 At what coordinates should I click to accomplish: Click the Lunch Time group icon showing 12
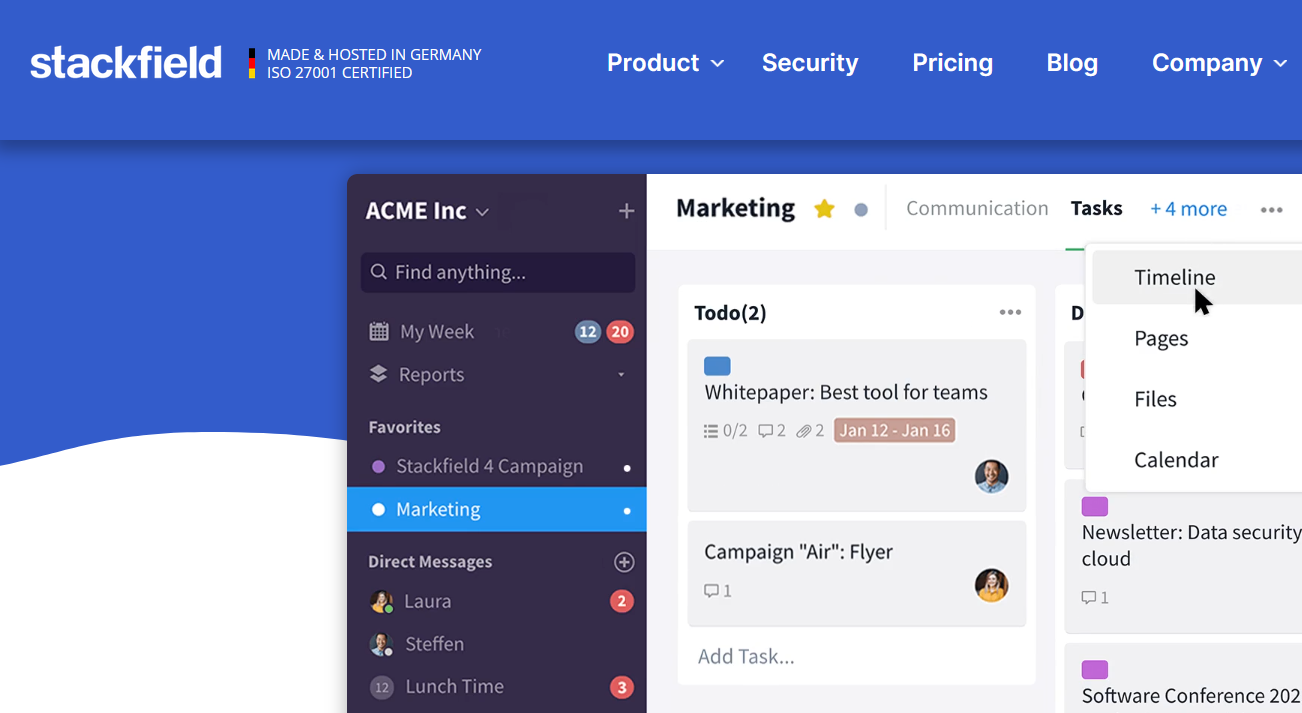pyautogui.click(x=381, y=687)
